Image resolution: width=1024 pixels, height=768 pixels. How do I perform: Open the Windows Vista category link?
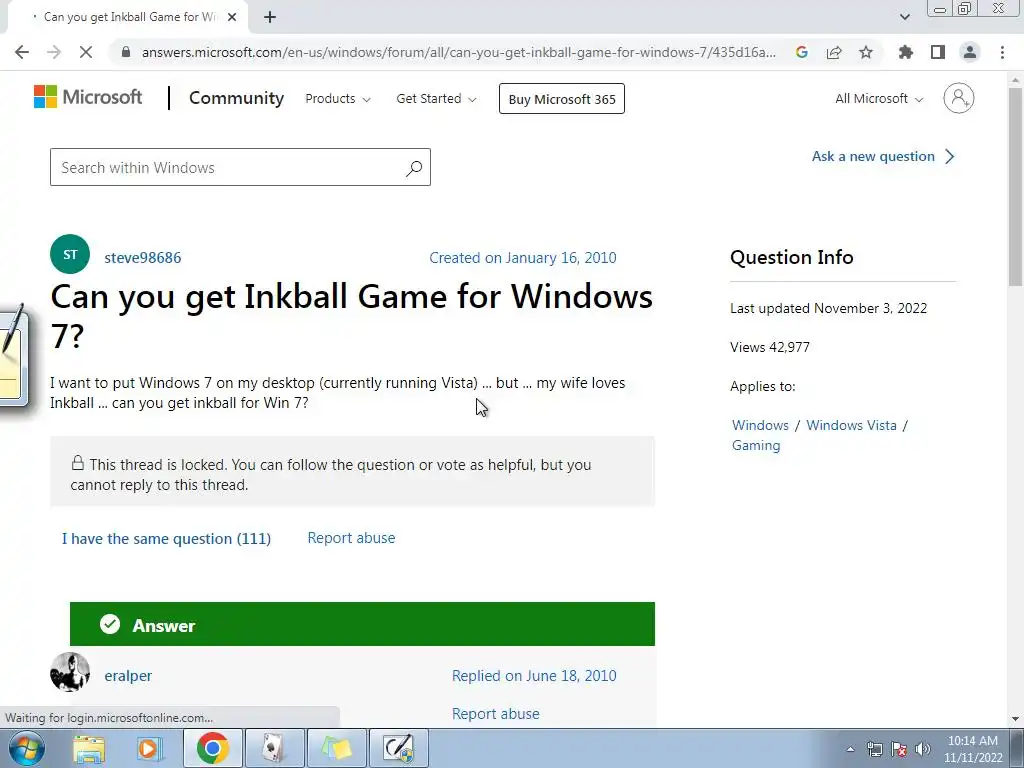click(852, 425)
